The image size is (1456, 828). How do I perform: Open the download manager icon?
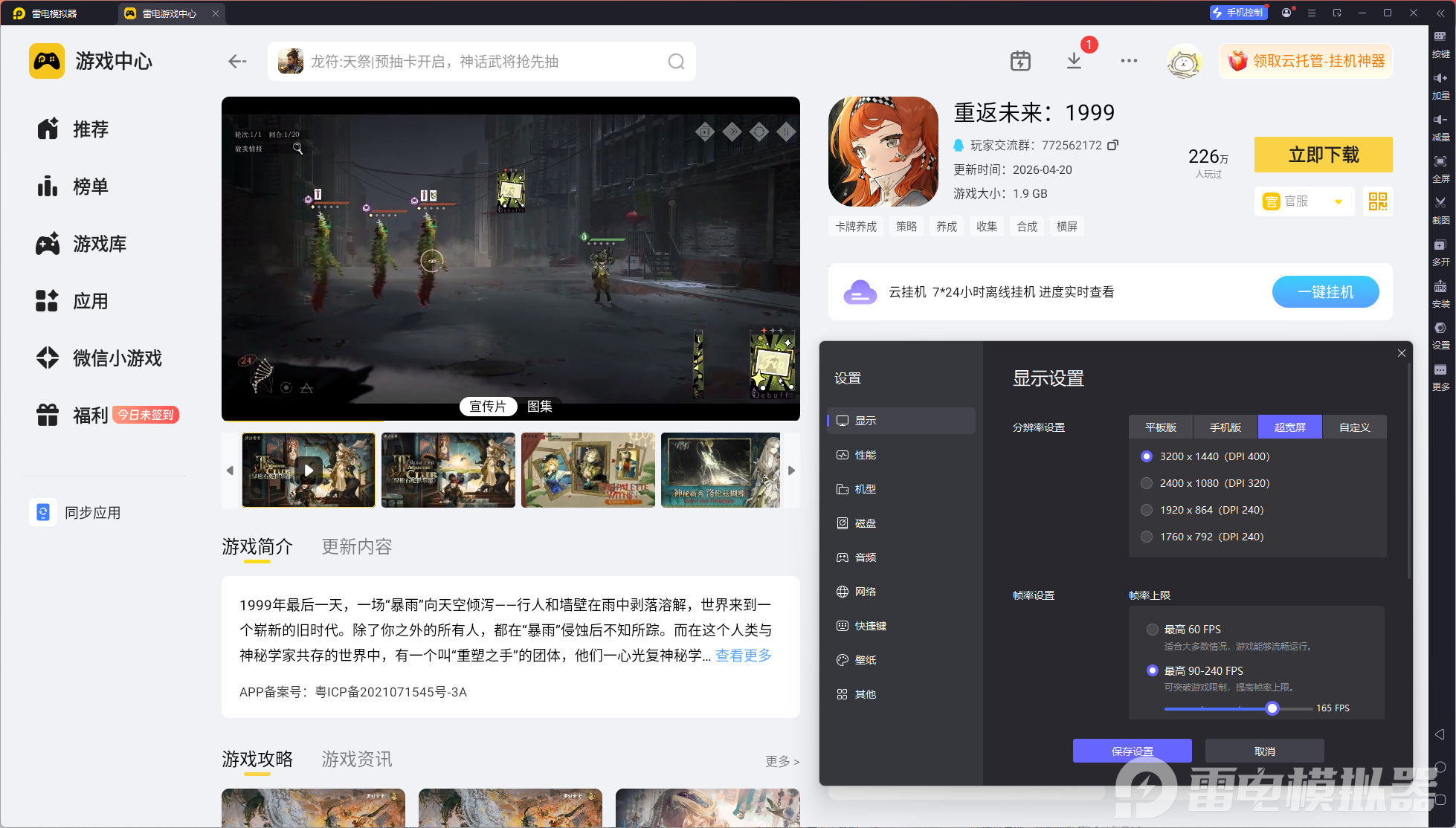[1074, 61]
